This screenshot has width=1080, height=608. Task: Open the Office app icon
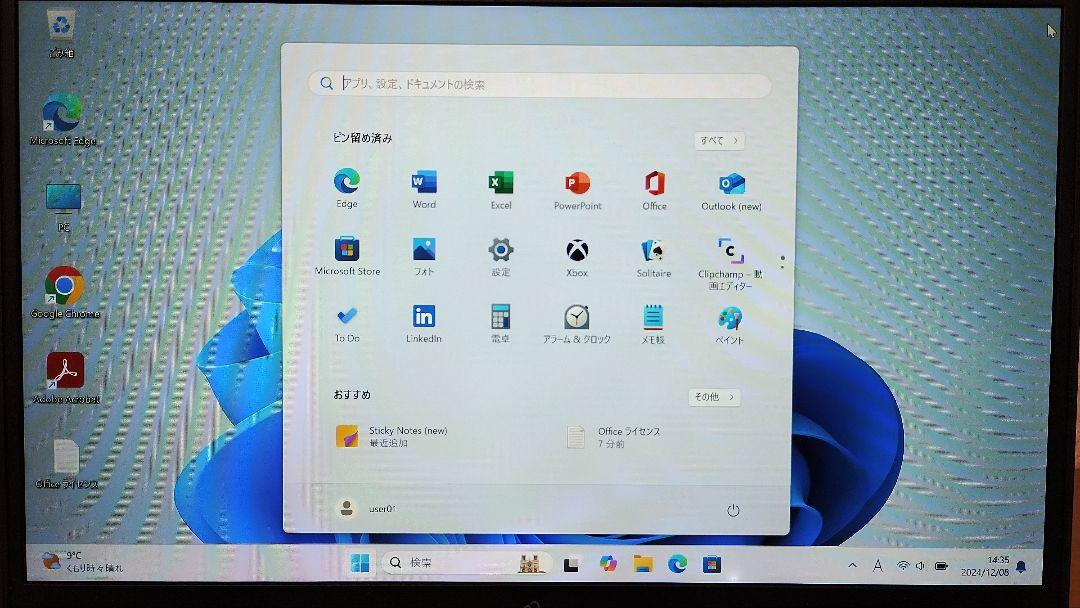[x=654, y=190]
